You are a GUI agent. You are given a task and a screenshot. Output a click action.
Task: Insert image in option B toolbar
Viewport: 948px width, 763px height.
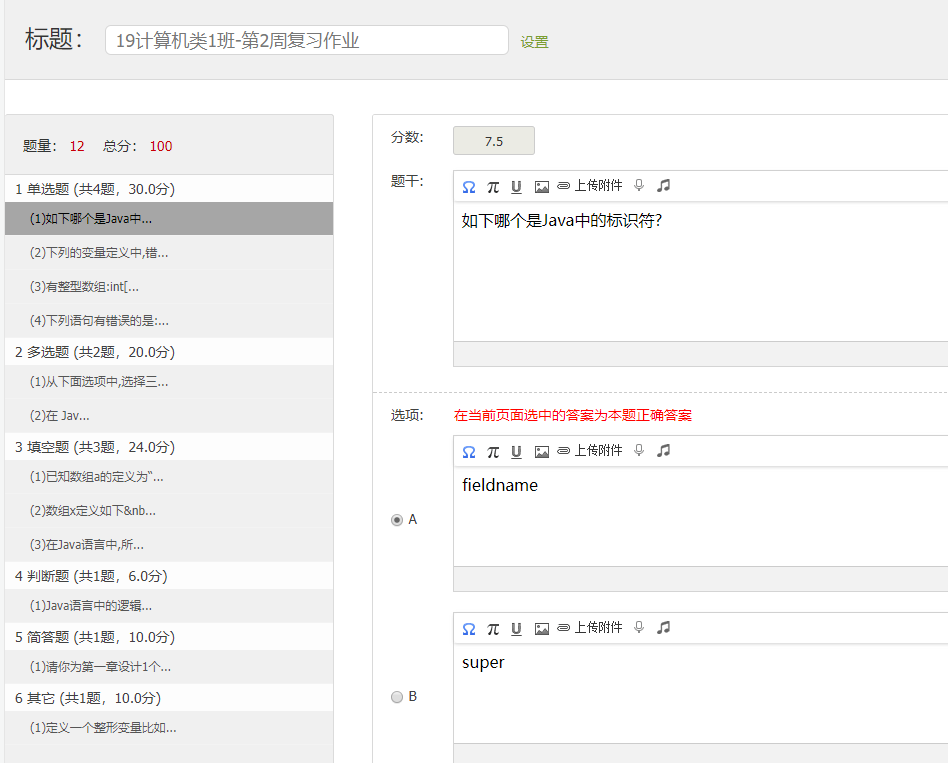(x=542, y=629)
